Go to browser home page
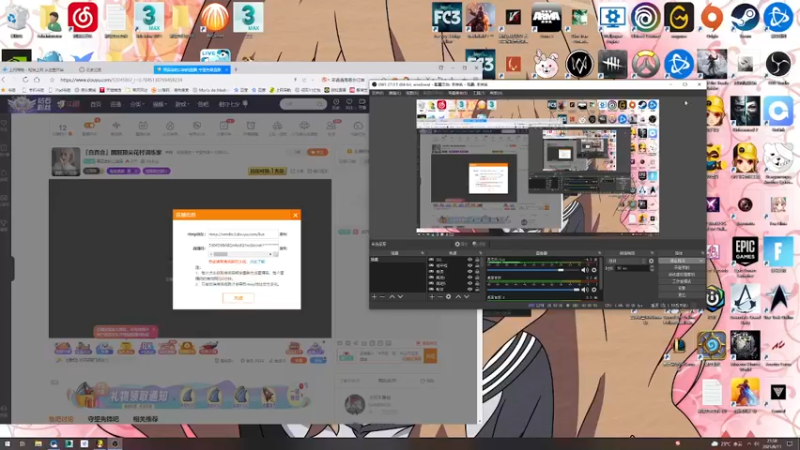This screenshot has width=800, height=450. [37, 80]
